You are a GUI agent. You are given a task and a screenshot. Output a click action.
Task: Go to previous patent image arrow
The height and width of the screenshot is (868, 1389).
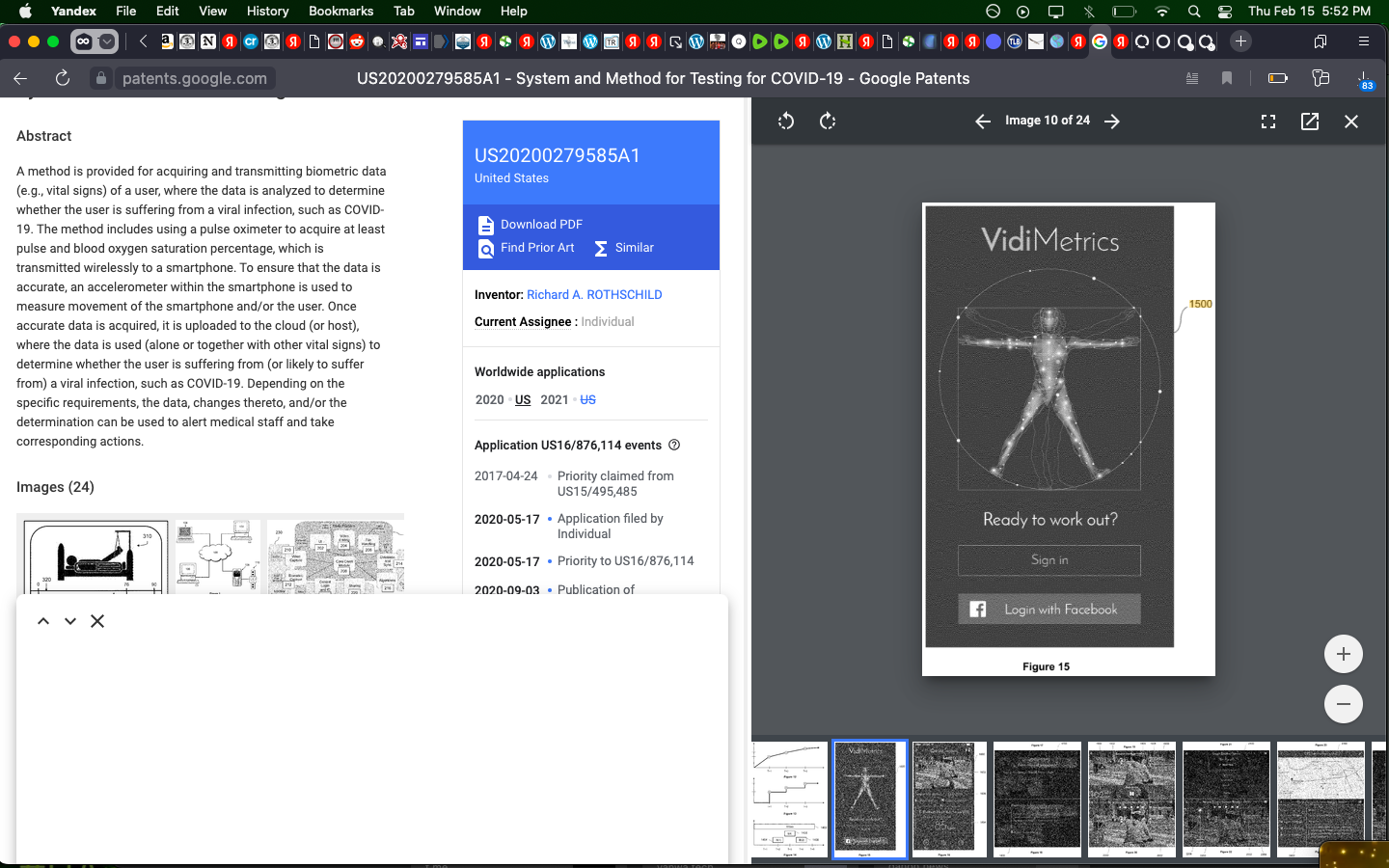[x=983, y=121]
